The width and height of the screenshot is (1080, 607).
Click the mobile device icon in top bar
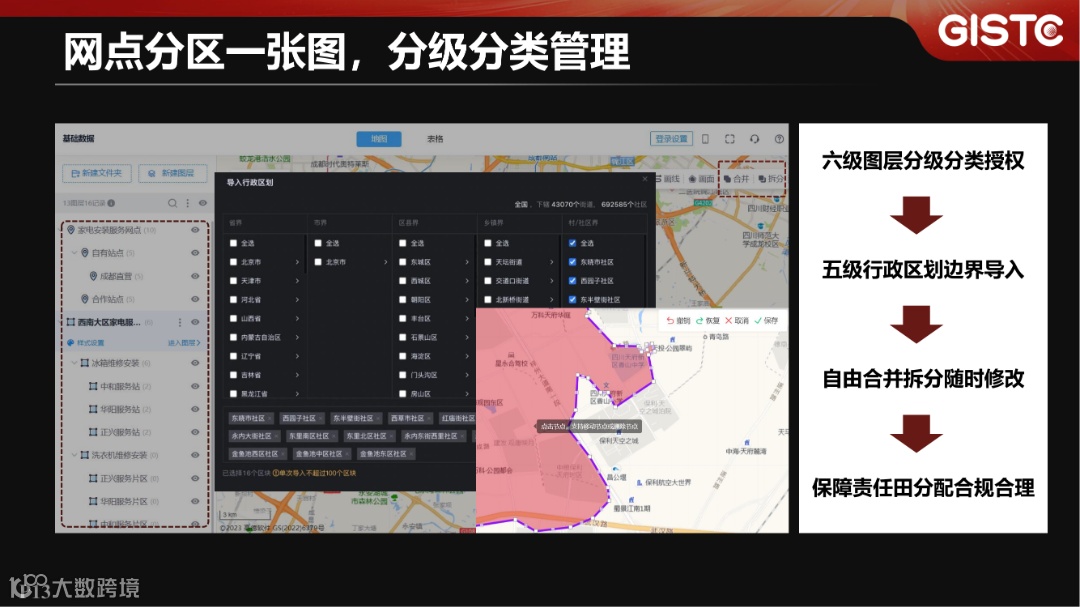(705, 138)
